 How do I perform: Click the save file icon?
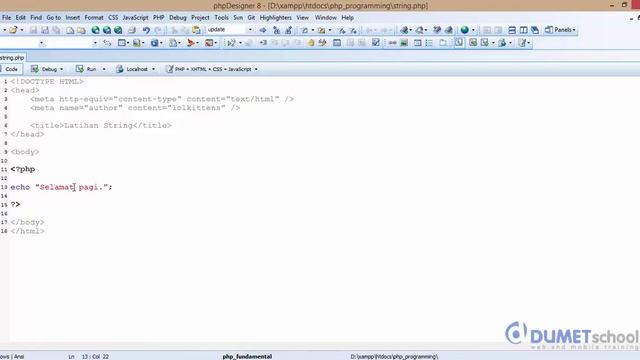click(x=33, y=30)
